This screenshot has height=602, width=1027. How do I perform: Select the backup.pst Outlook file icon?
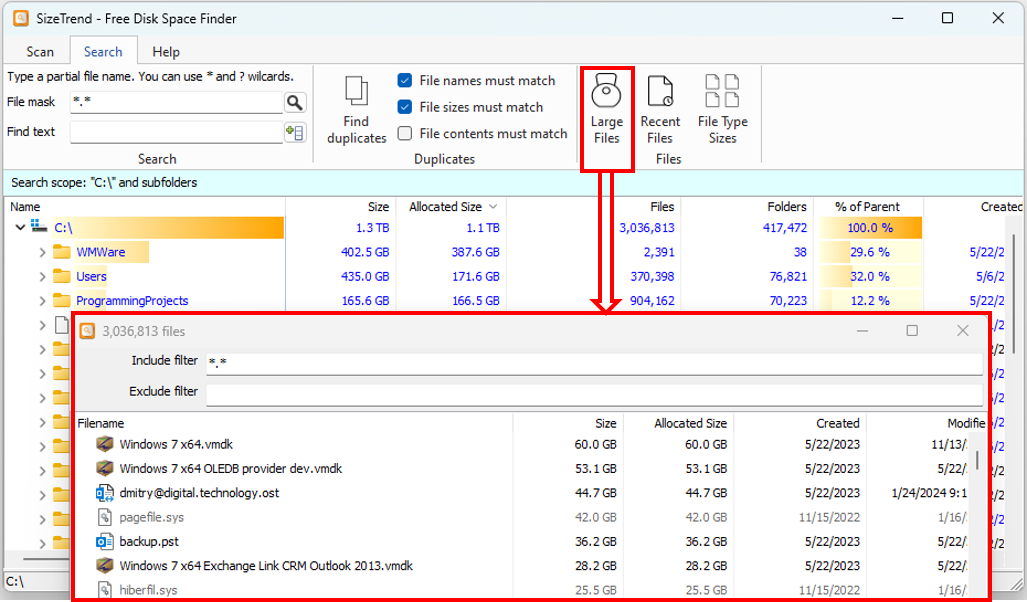(x=105, y=541)
